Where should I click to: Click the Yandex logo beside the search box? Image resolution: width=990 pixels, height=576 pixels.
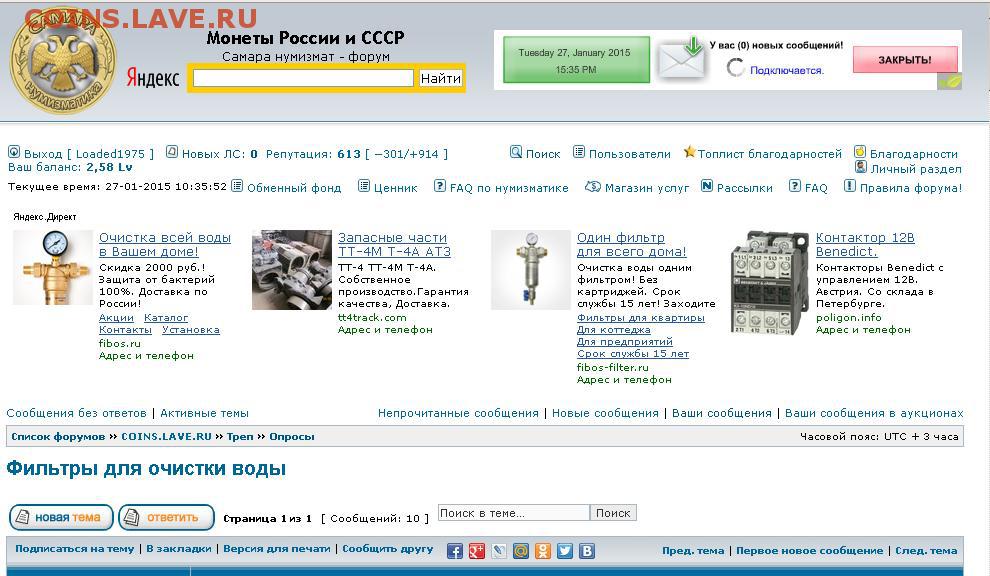point(153,78)
